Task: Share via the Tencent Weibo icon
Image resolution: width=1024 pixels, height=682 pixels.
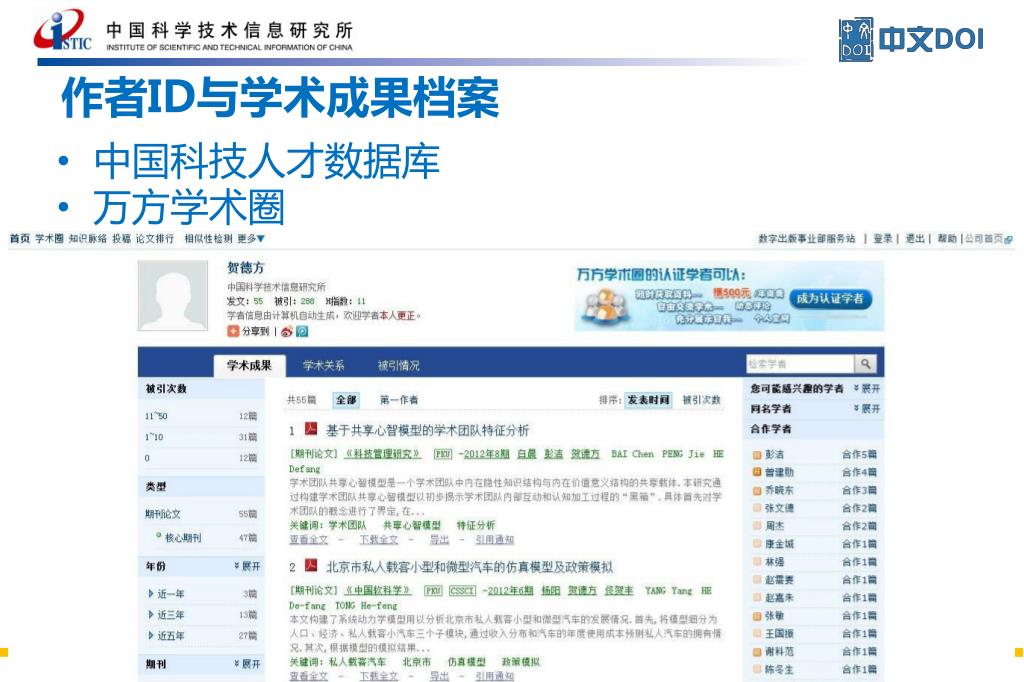Action: click(x=302, y=332)
